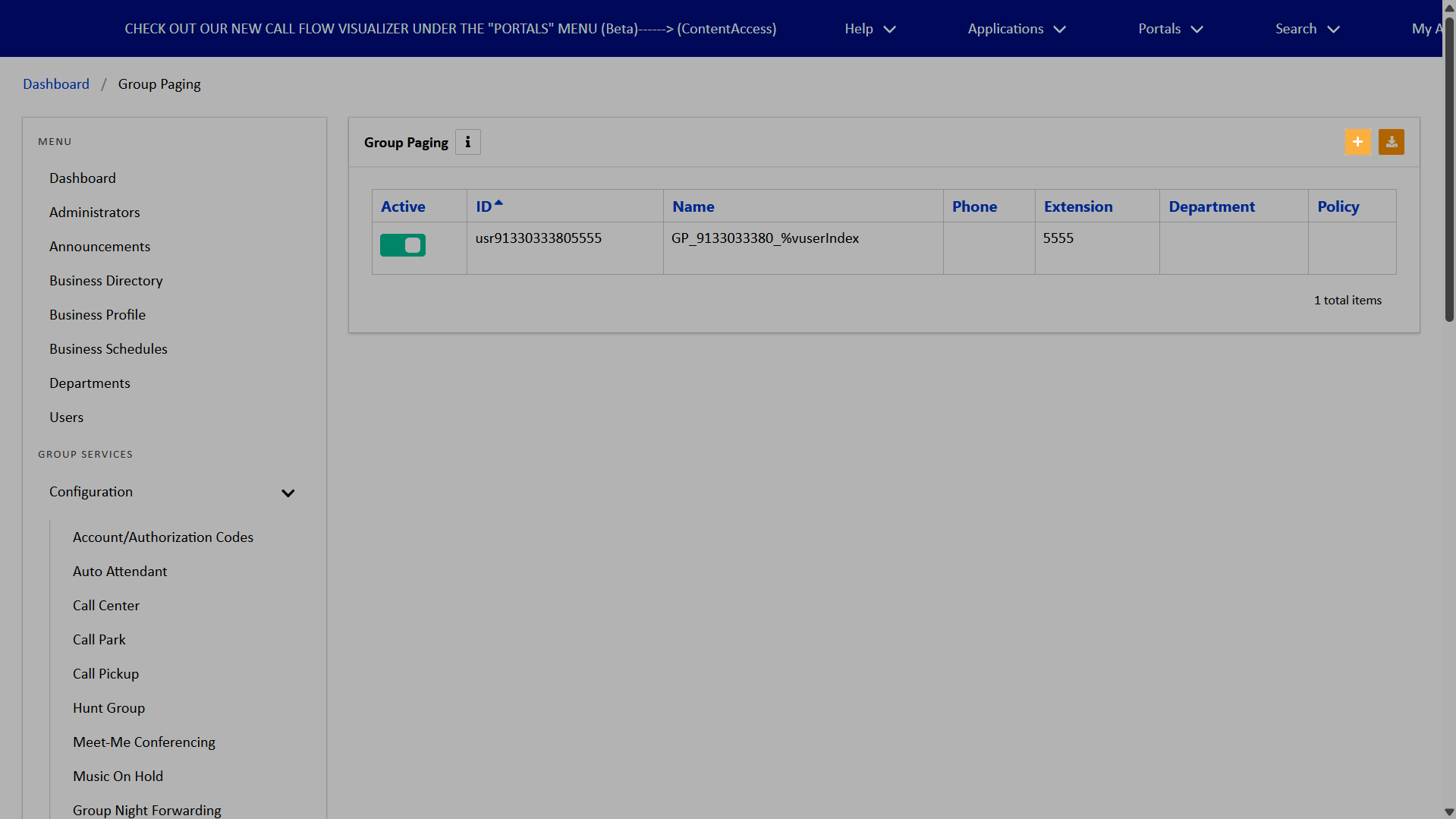This screenshot has width=1456, height=819.
Task: Click the download export icon
Action: click(1391, 142)
